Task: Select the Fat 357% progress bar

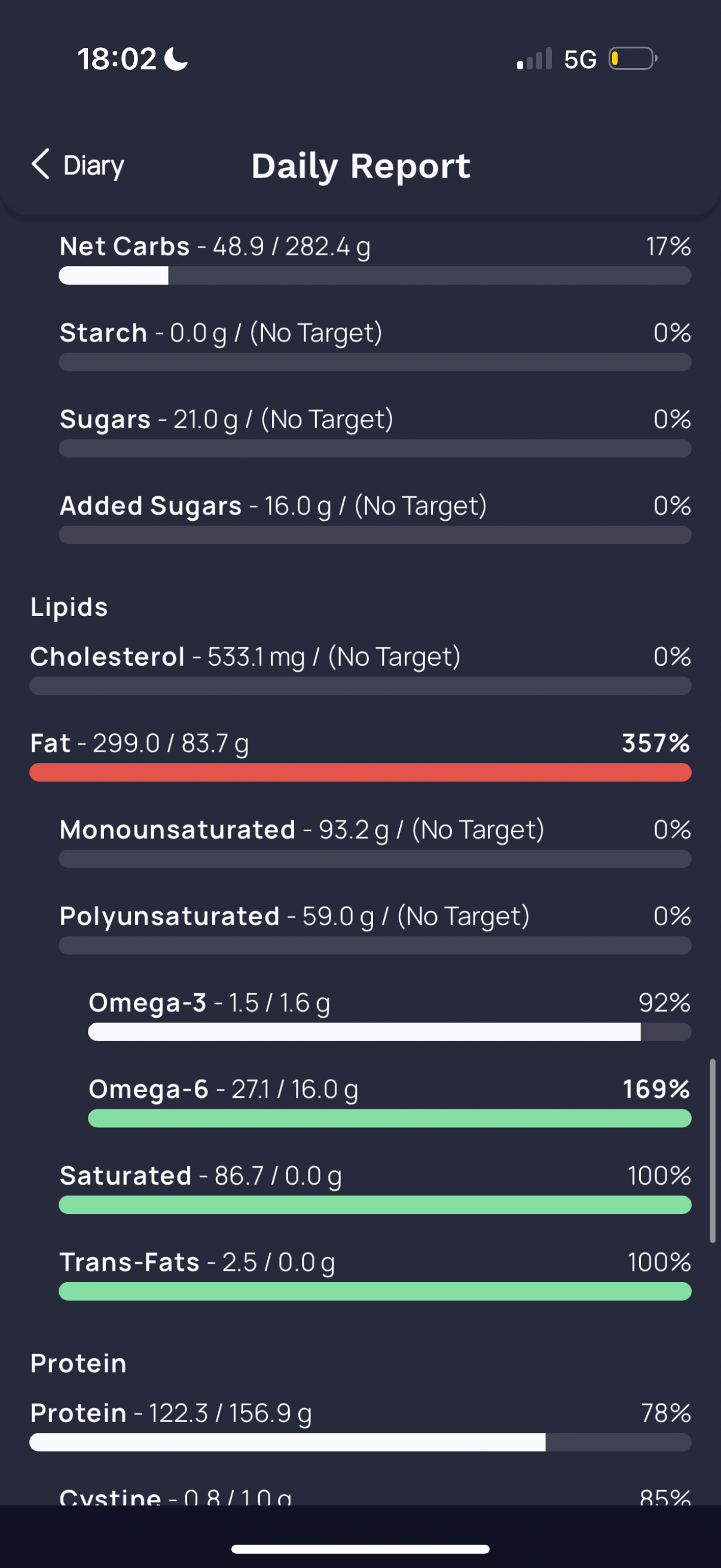Action: click(360, 773)
